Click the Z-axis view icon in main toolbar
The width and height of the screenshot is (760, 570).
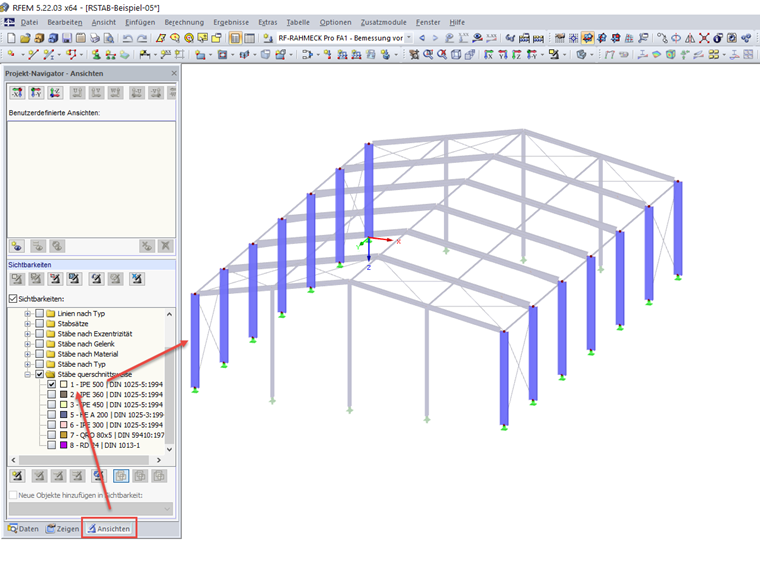[x=517, y=55]
